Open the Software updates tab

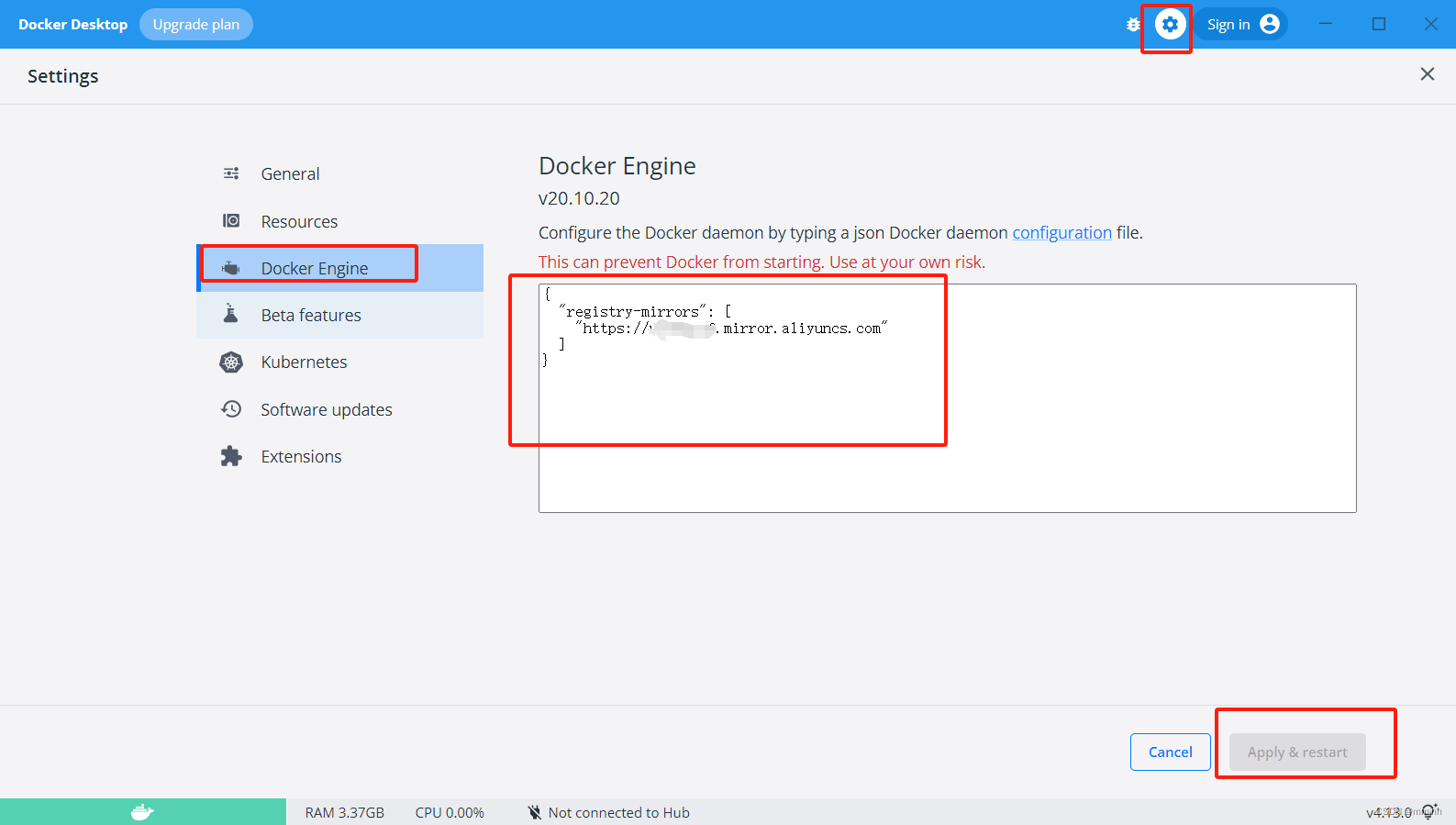(x=339, y=409)
